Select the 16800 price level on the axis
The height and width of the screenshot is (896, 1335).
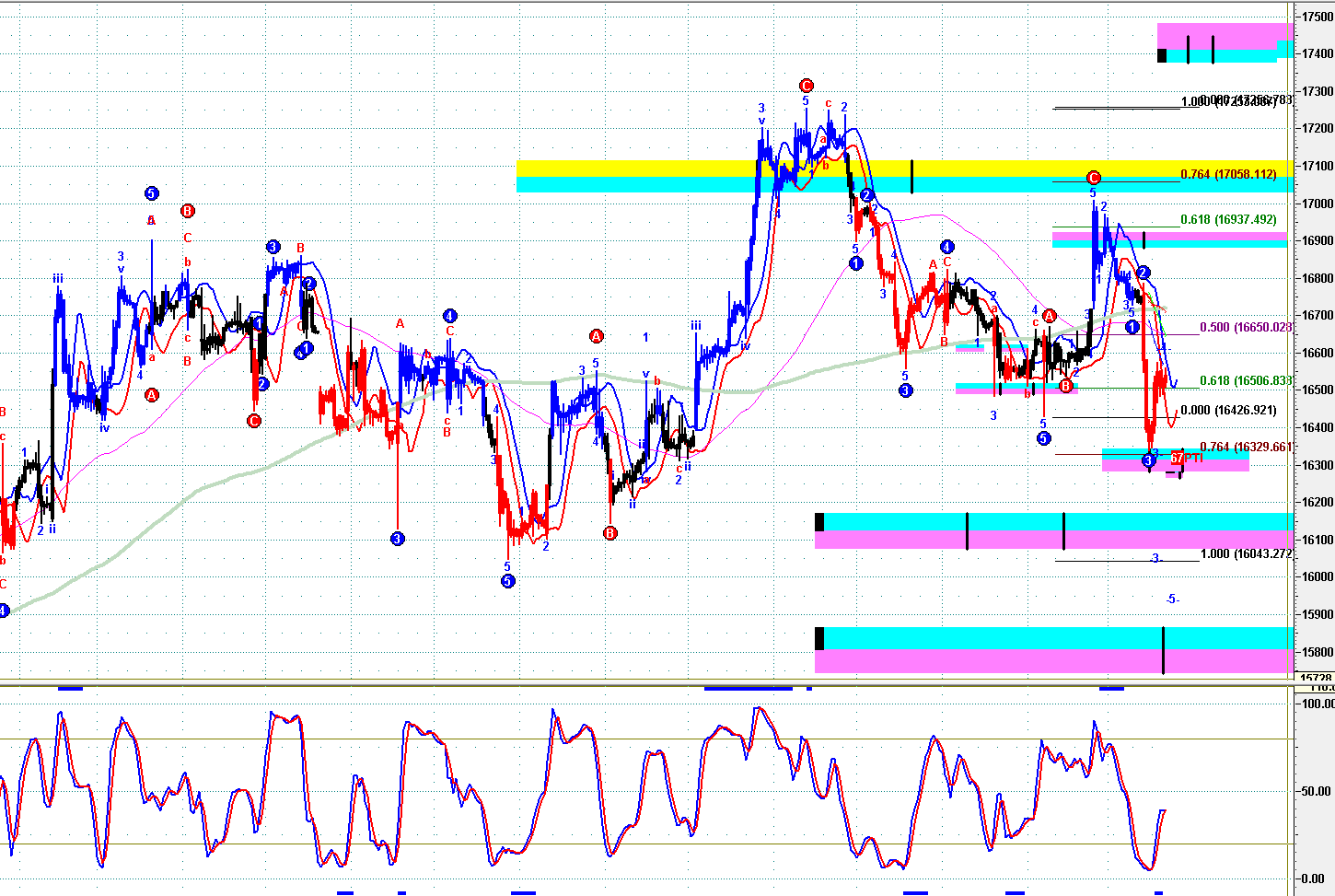click(x=1318, y=278)
